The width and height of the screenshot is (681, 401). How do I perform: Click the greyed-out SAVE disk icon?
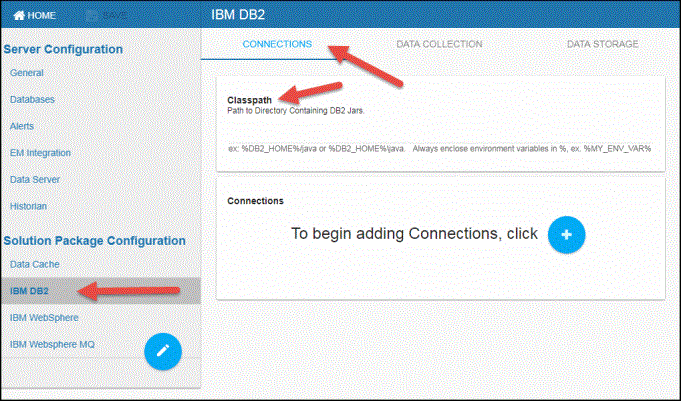click(92, 16)
